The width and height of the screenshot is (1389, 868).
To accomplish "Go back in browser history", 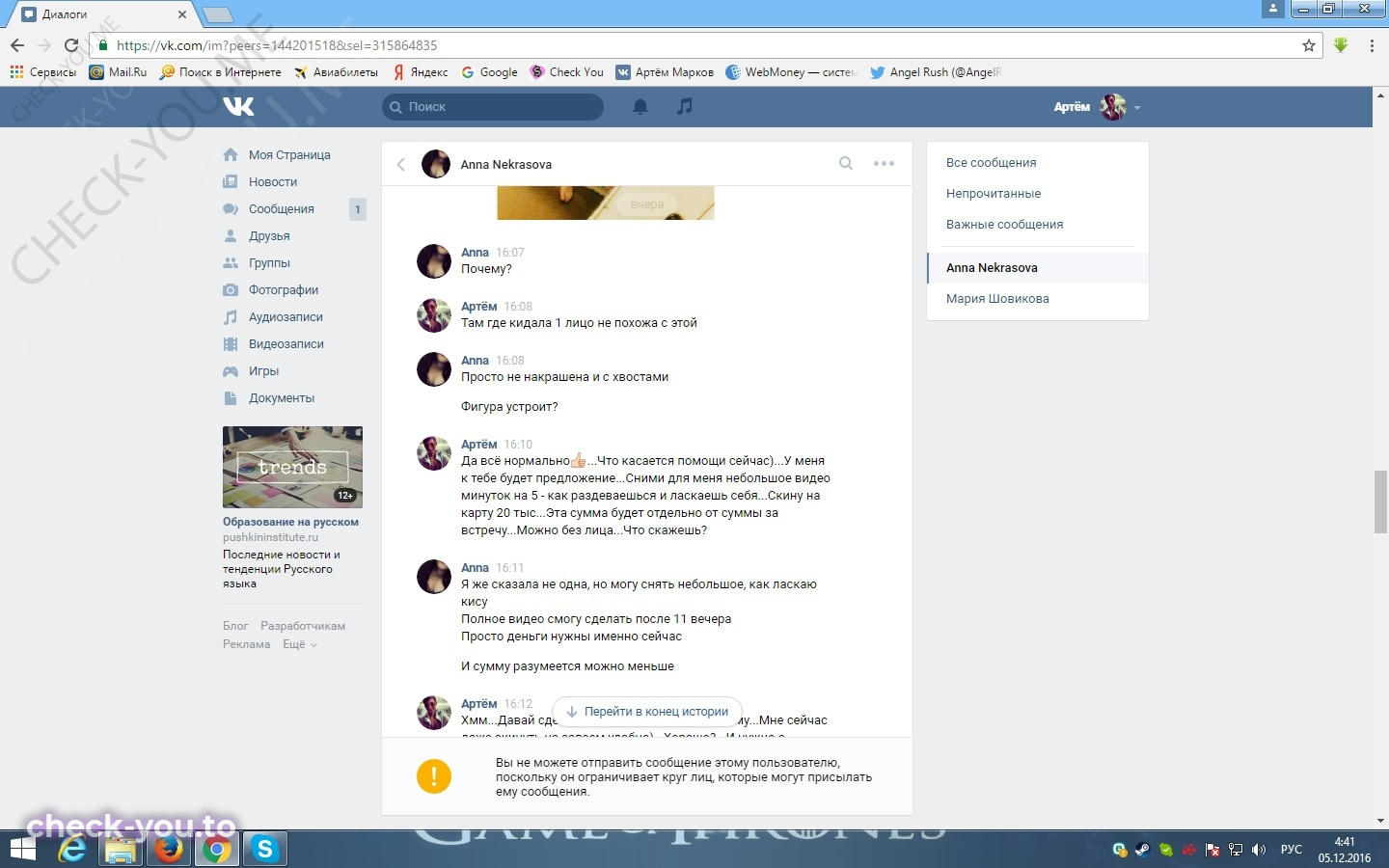I will [x=17, y=45].
